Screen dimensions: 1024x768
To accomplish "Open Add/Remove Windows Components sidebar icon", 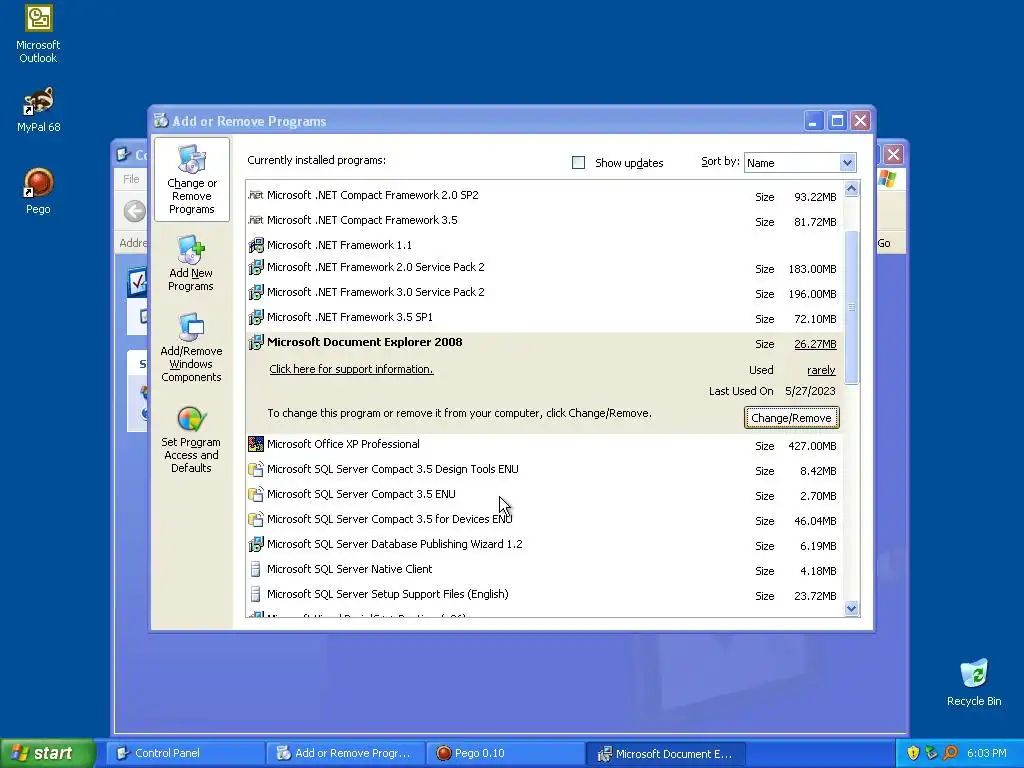I will click(x=191, y=347).
